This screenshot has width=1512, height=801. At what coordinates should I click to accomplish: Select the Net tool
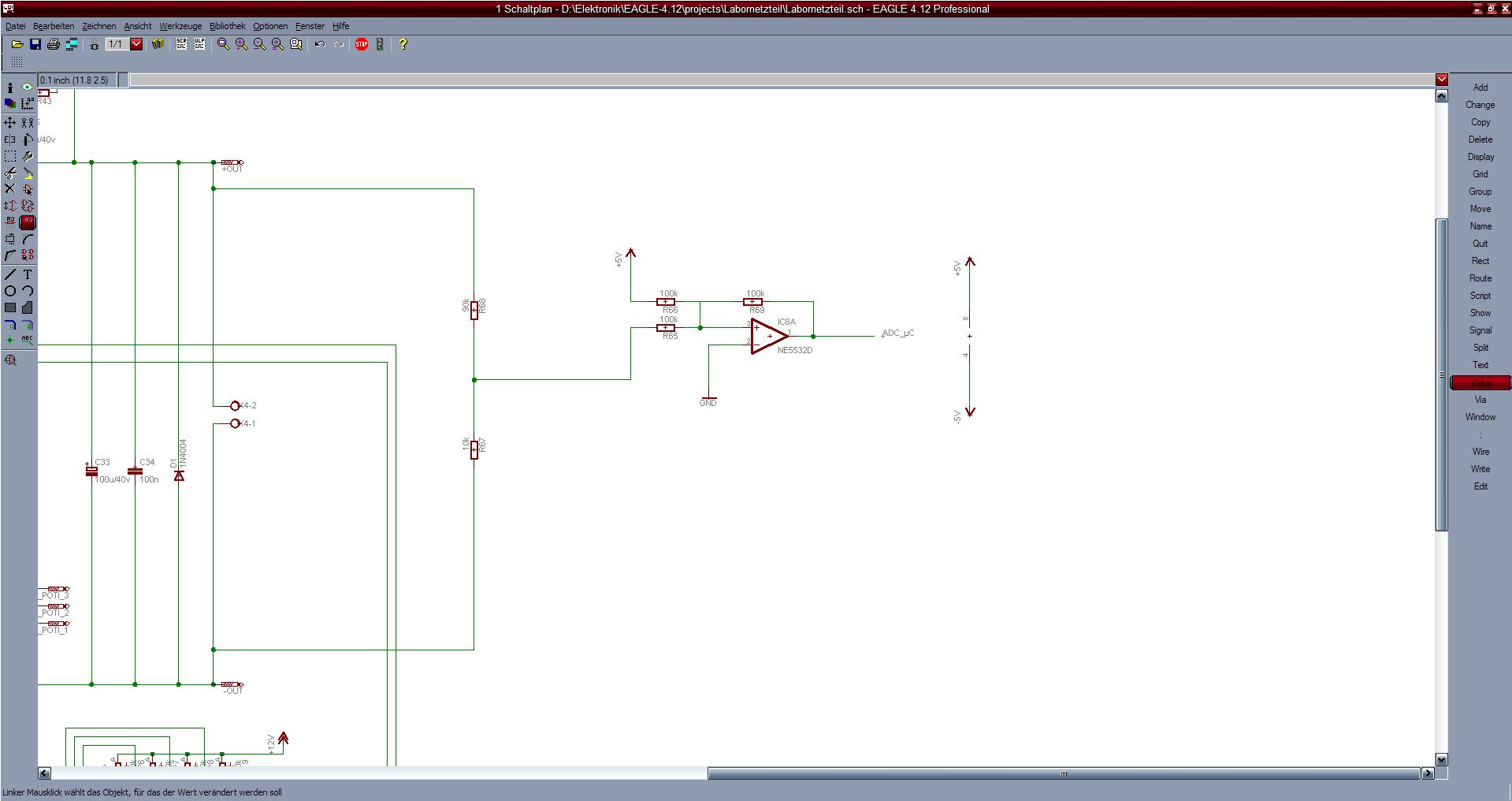(28, 324)
